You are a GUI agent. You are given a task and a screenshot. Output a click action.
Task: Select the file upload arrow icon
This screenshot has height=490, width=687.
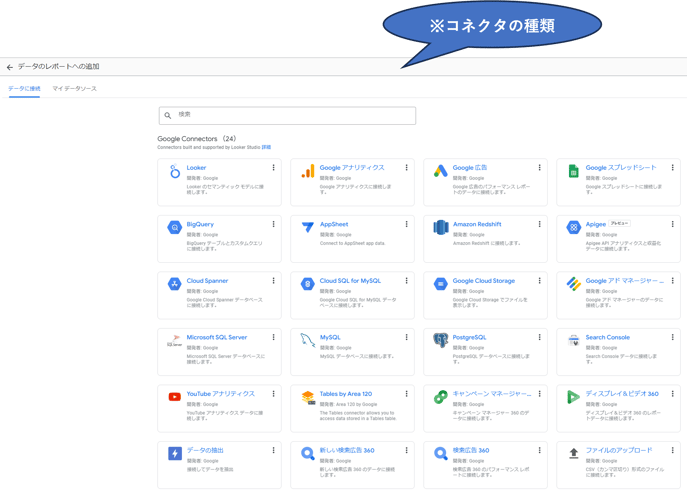tap(574, 453)
